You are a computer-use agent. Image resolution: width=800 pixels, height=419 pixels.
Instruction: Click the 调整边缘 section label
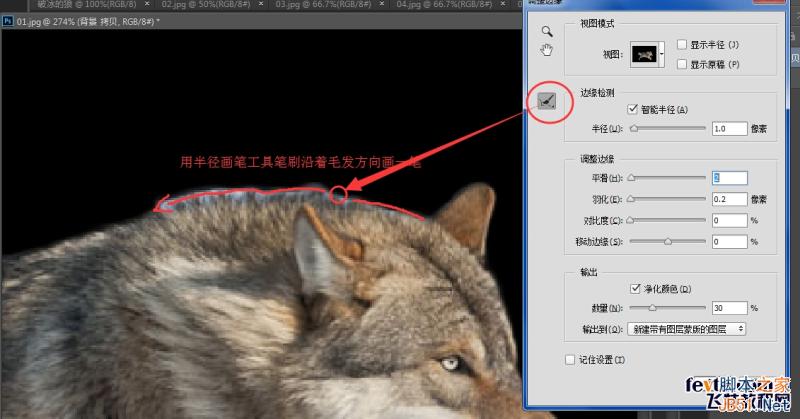click(597, 159)
